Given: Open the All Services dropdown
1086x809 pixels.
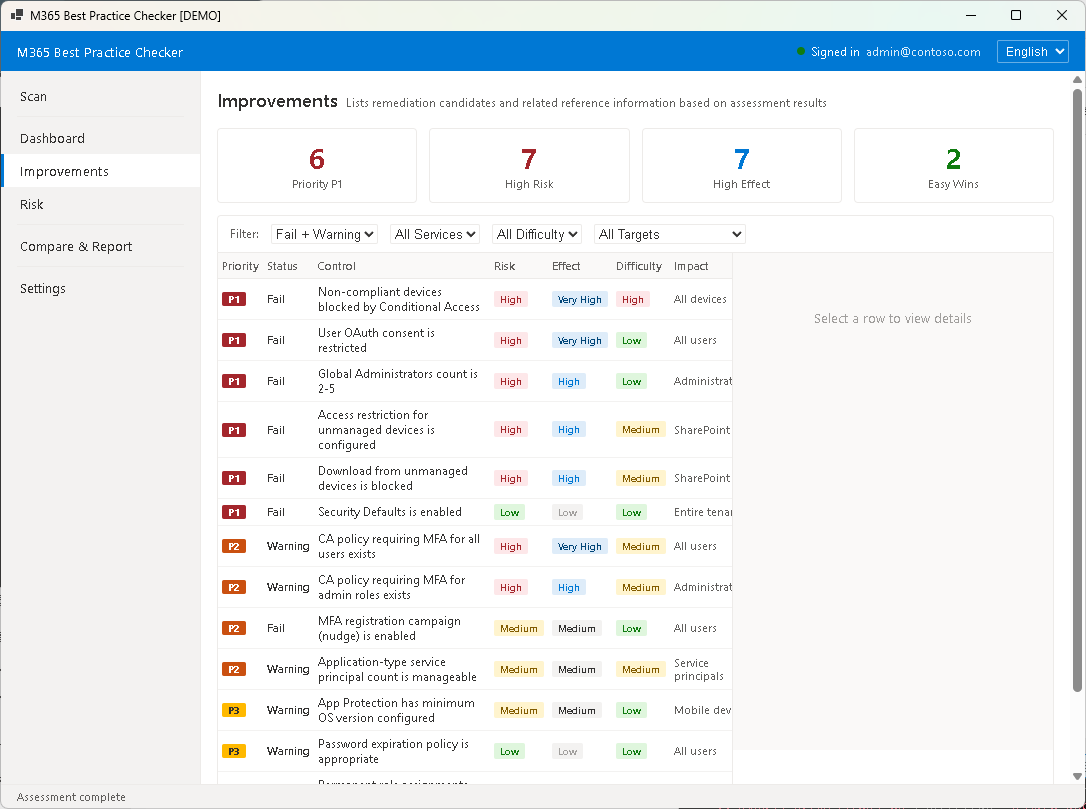Looking at the screenshot, I should 435,233.
